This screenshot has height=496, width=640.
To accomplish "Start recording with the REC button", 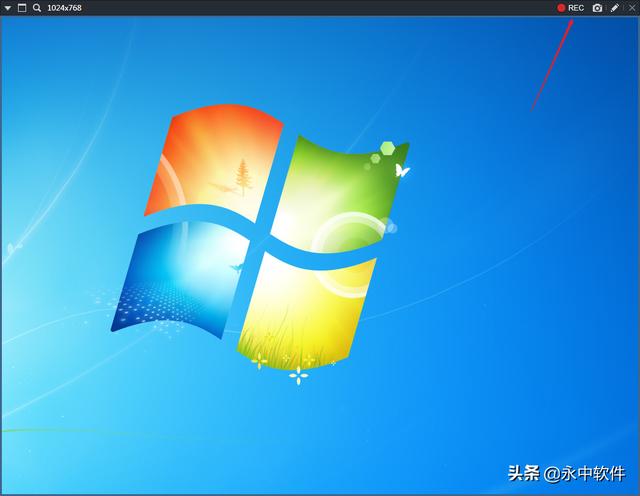I will (x=571, y=8).
